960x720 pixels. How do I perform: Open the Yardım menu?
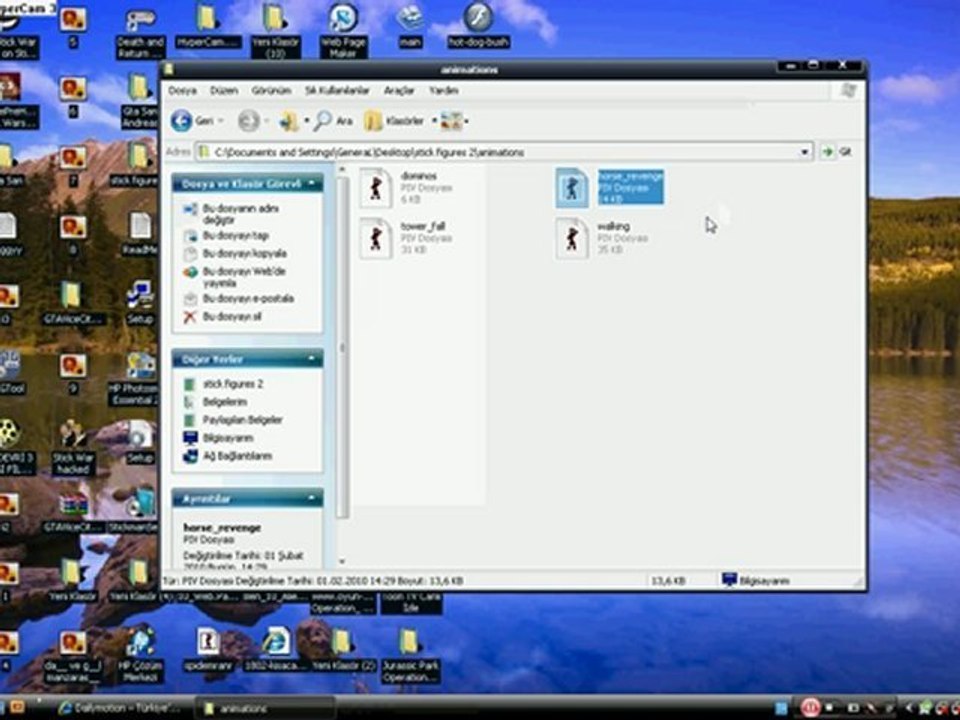(x=443, y=91)
